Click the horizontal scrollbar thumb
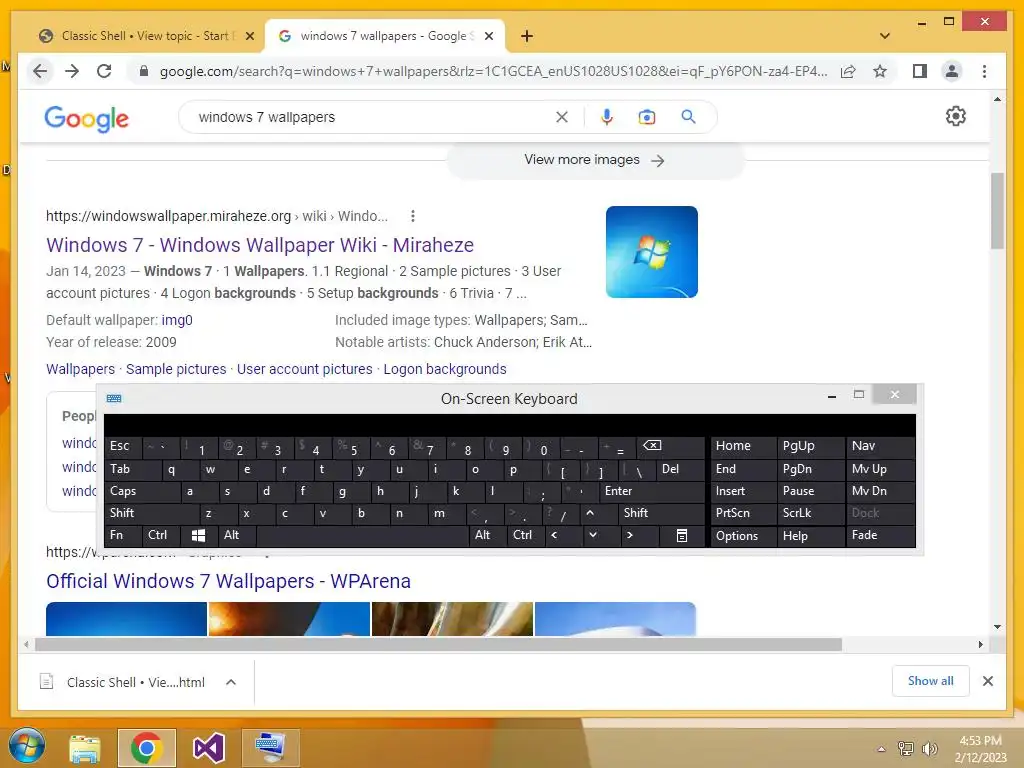The width and height of the screenshot is (1024, 768). 438,645
